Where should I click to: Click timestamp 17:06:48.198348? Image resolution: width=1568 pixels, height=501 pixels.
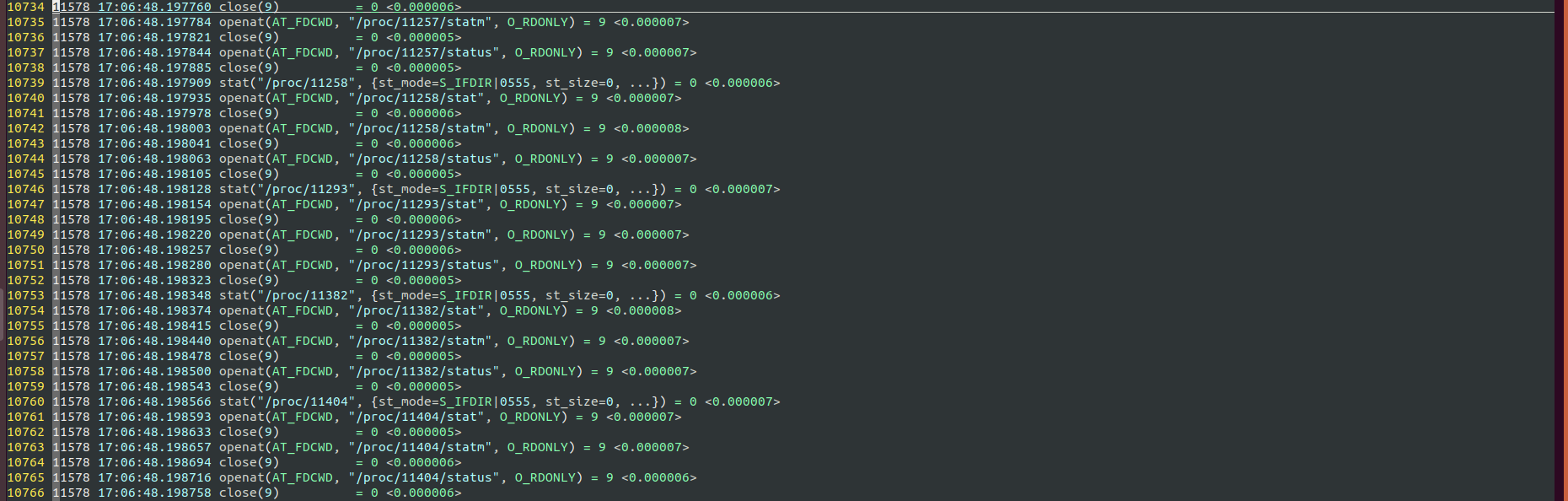pos(154,295)
